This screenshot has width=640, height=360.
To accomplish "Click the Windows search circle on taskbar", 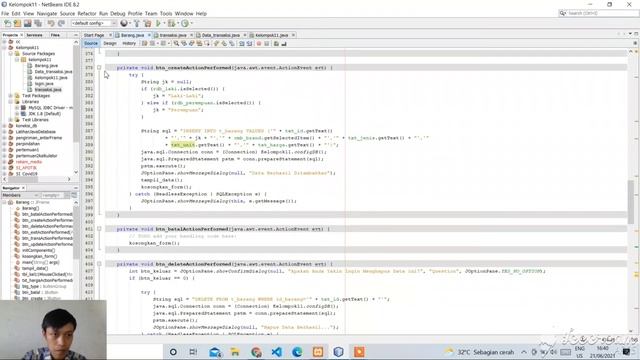I will (173, 352).
